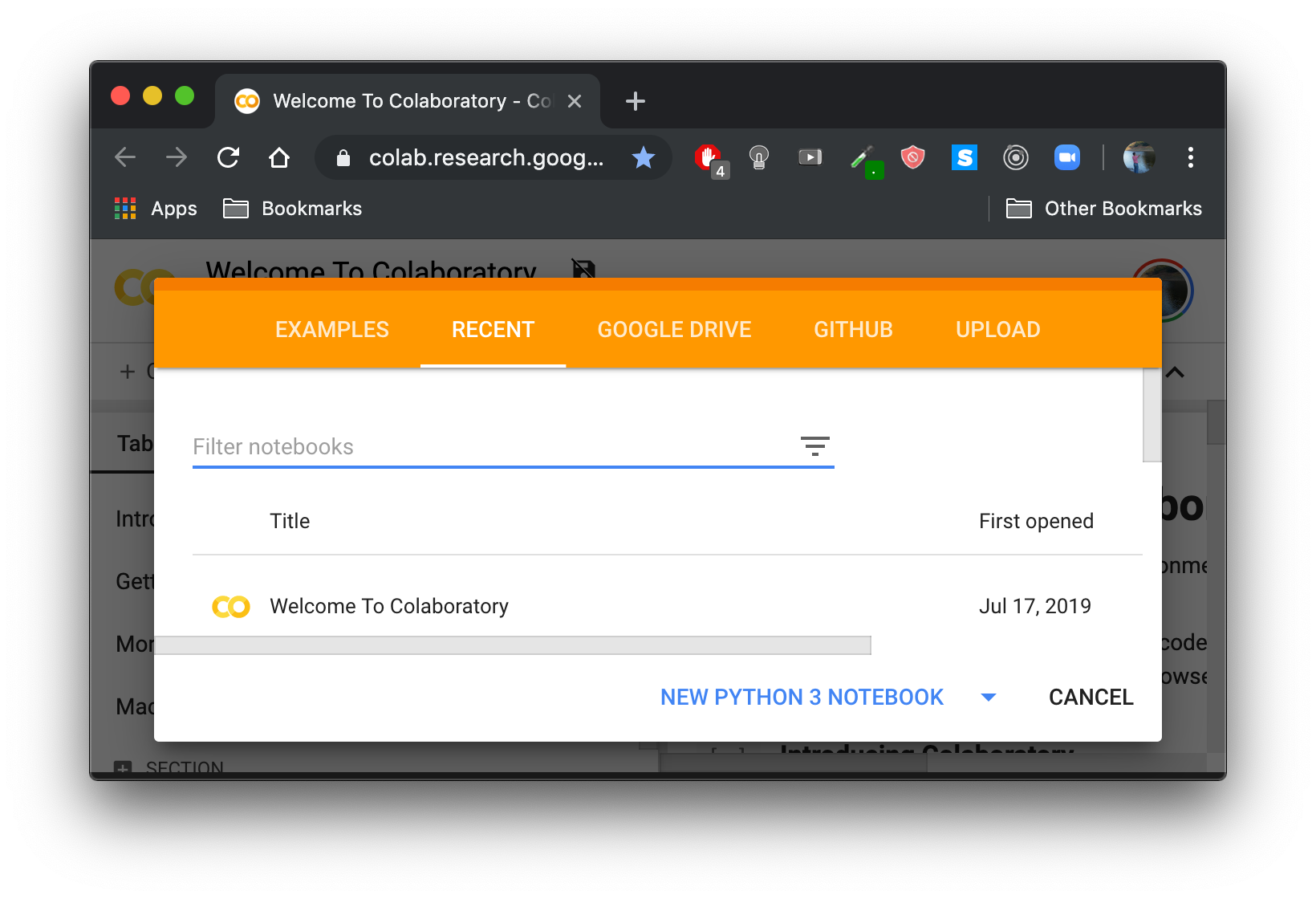Open the browser home page
1316x899 pixels.
tap(279, 157)
